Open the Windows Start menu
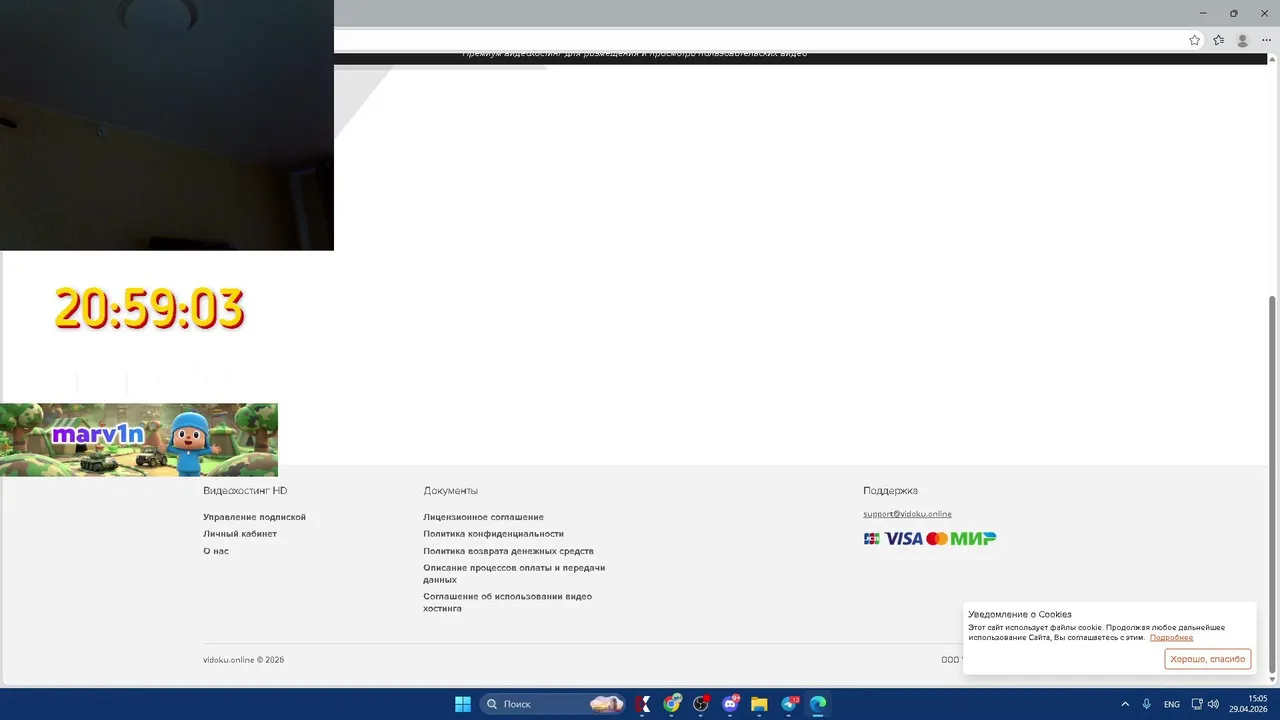The image size is (1280, 720). [x=463, y=704]
